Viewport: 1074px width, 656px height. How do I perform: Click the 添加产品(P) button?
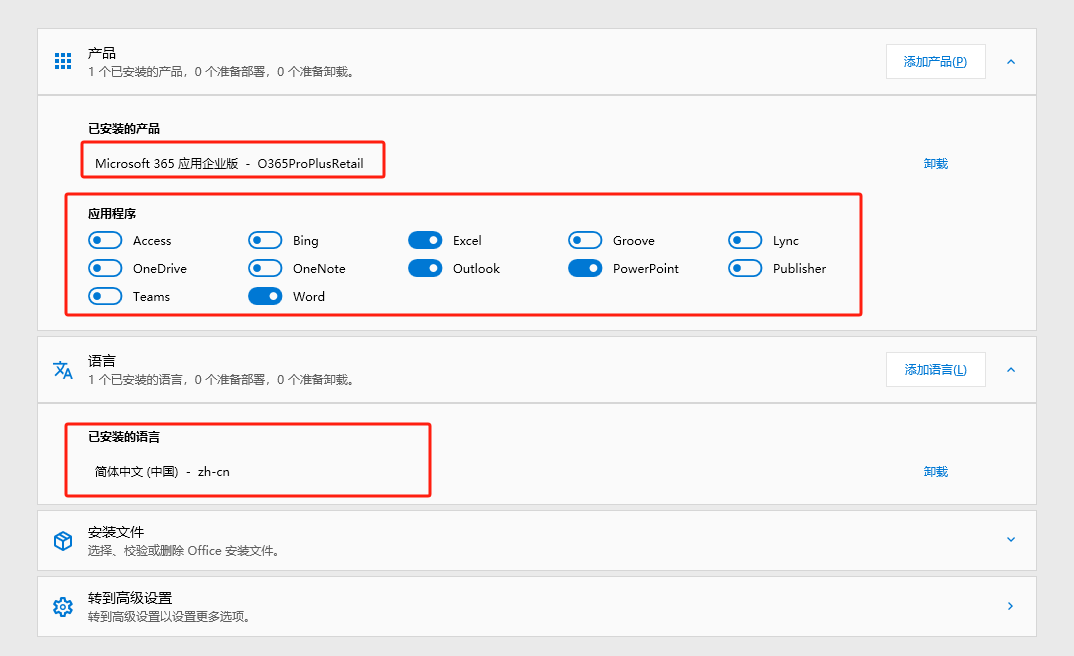click(936, 62)
